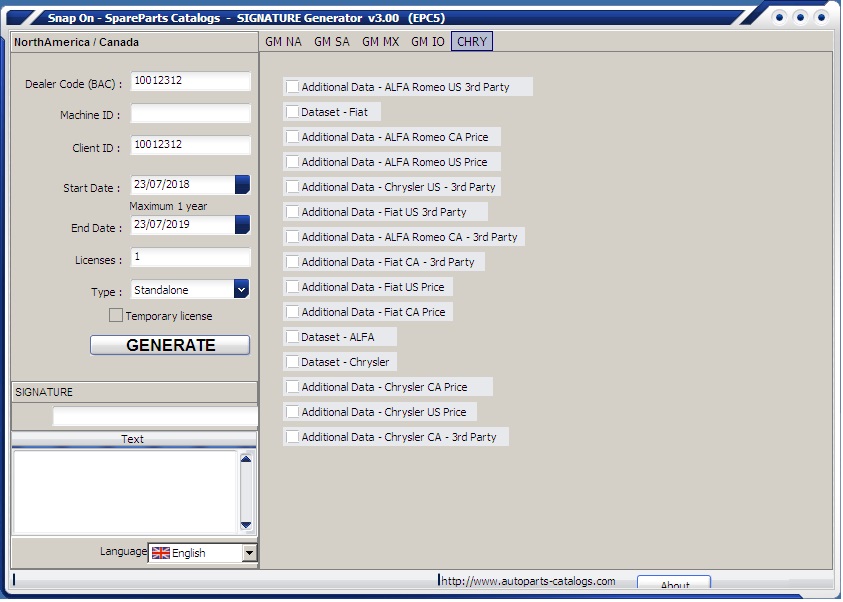Screen dimensions: 843x602
Task: Select the Dataset - Chrysler checkbox
Action: pyautogui.click(x=292, y=362)
